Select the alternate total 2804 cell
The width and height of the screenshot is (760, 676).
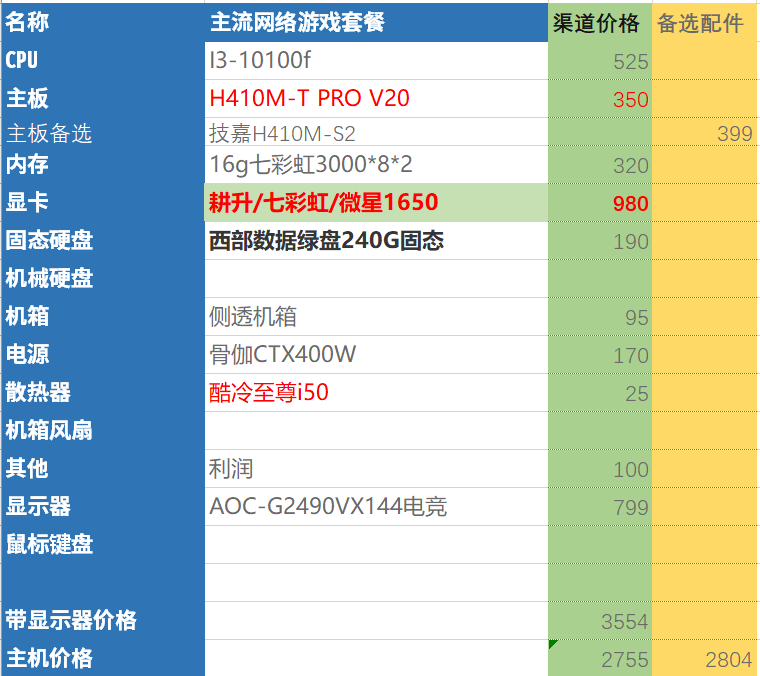pyautogui.click(x=704, y=658)
